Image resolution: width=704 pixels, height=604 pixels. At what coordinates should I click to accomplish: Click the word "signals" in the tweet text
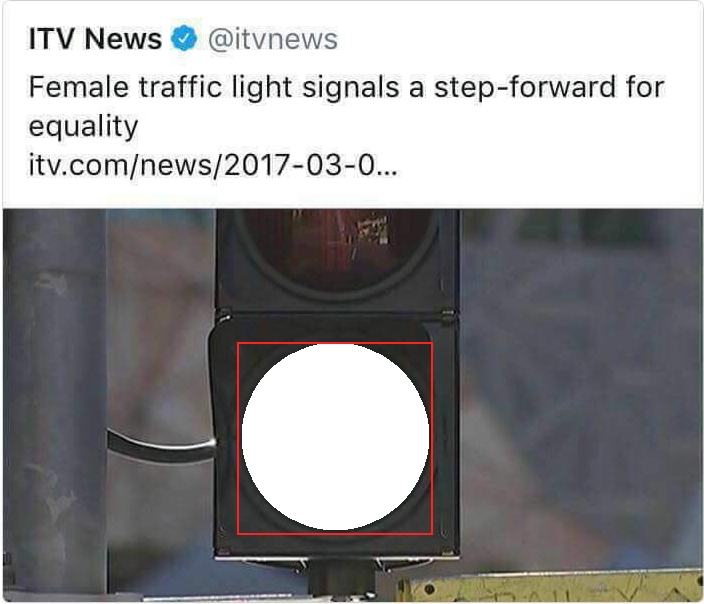351,87
